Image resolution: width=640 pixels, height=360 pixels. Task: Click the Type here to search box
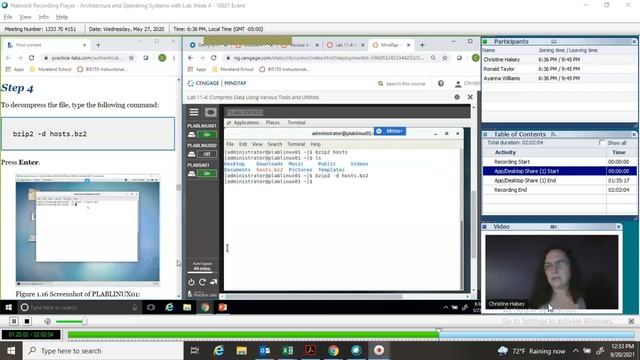click(x=103, y=351)
